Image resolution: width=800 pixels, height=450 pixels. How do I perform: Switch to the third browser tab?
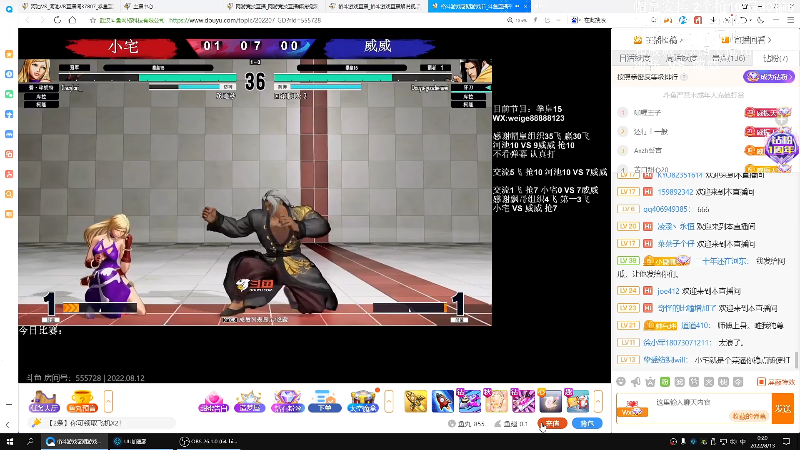click(274, 6)
